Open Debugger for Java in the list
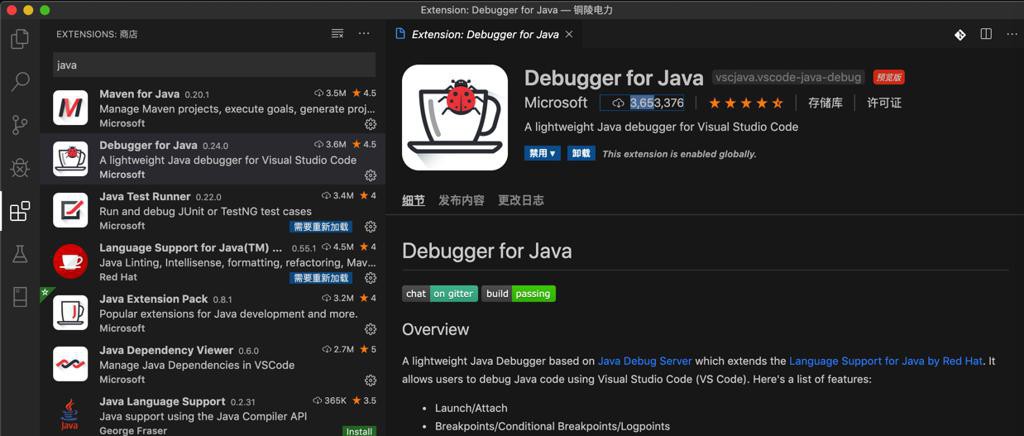The height and width of the screenshot is (436, 1024). 212,159
